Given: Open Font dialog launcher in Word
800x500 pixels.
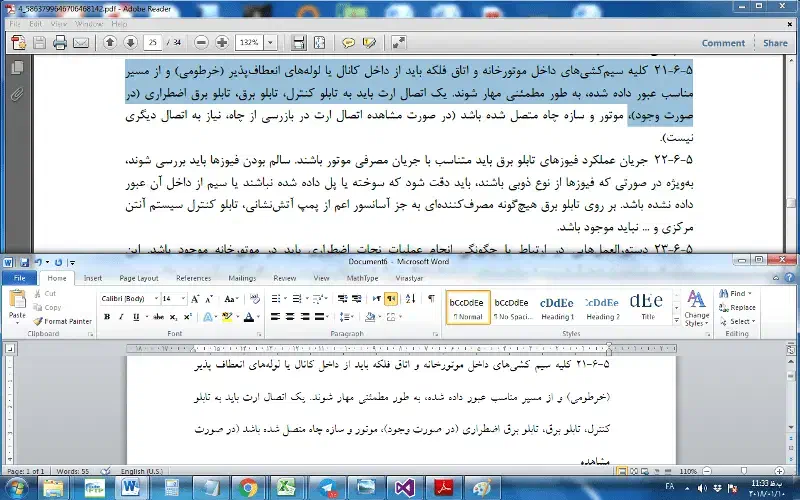Looking at the screenshot, I should click(259, 334).
